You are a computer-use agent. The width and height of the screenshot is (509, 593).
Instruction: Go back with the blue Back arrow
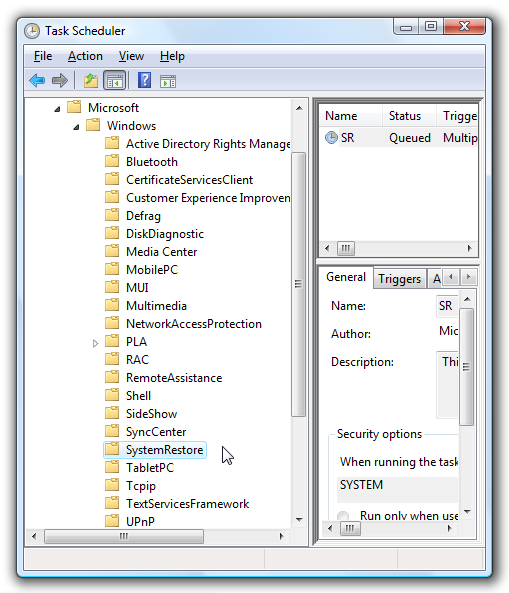click(x=37, y=80)
